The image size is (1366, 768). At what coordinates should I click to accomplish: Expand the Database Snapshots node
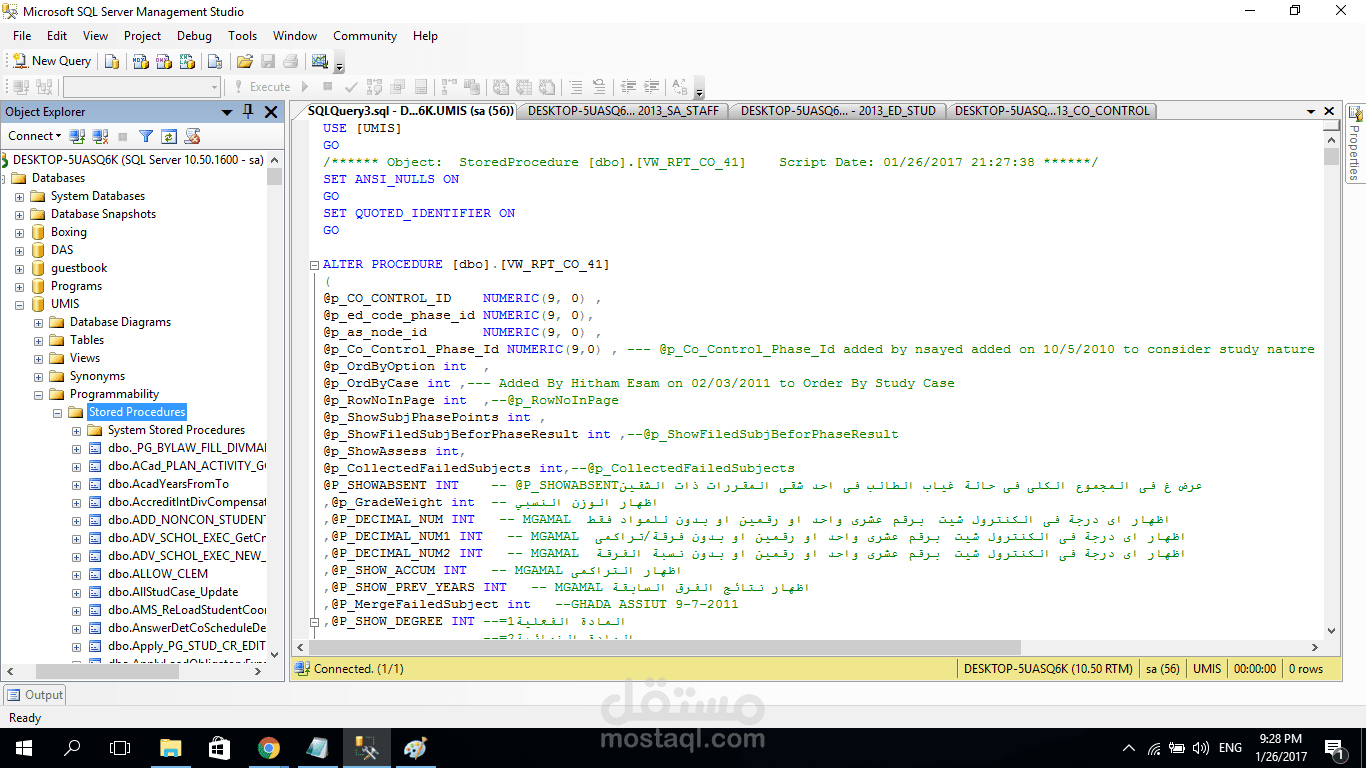(x=19, y=215)
